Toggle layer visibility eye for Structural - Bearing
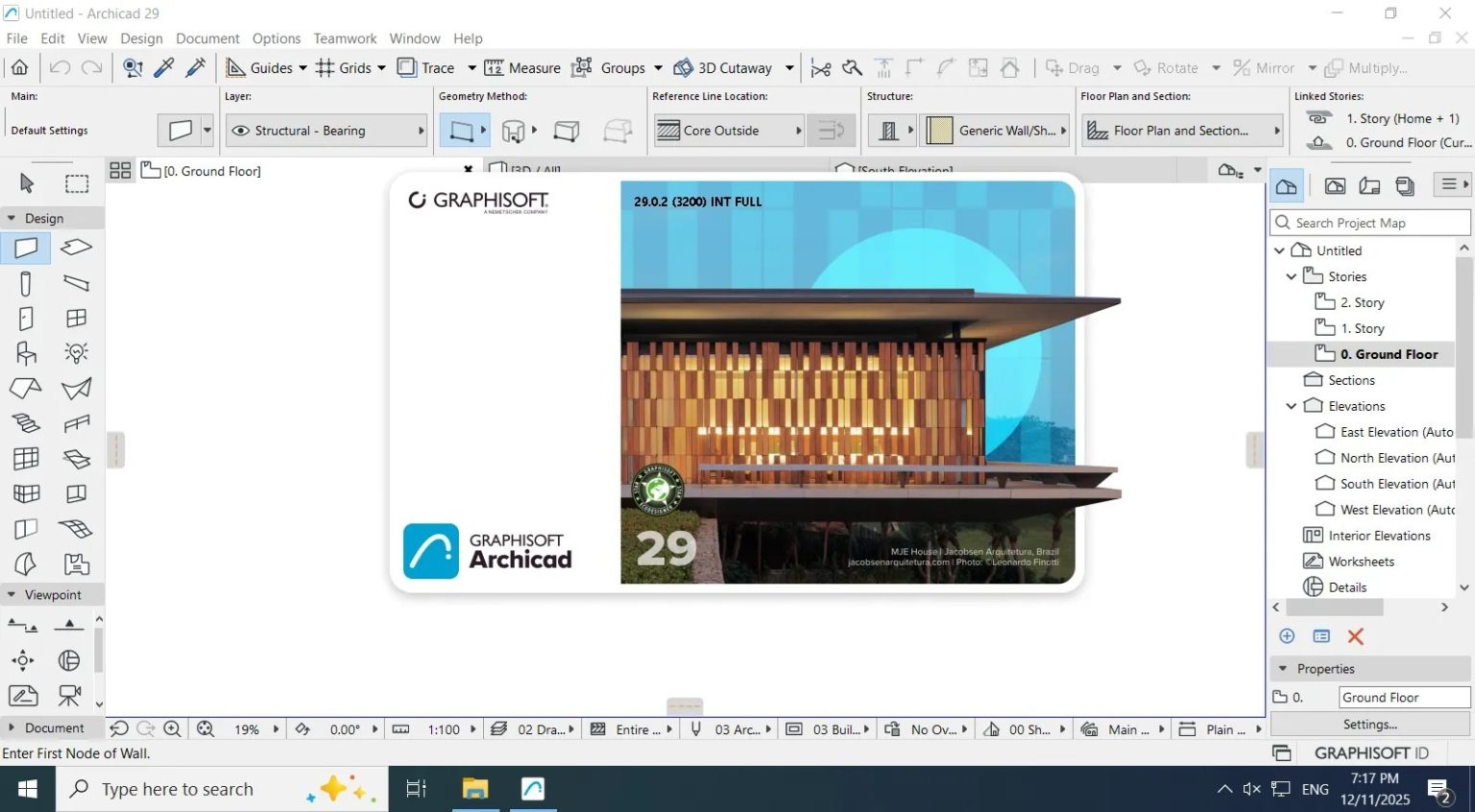 click(x=241, y=131)
